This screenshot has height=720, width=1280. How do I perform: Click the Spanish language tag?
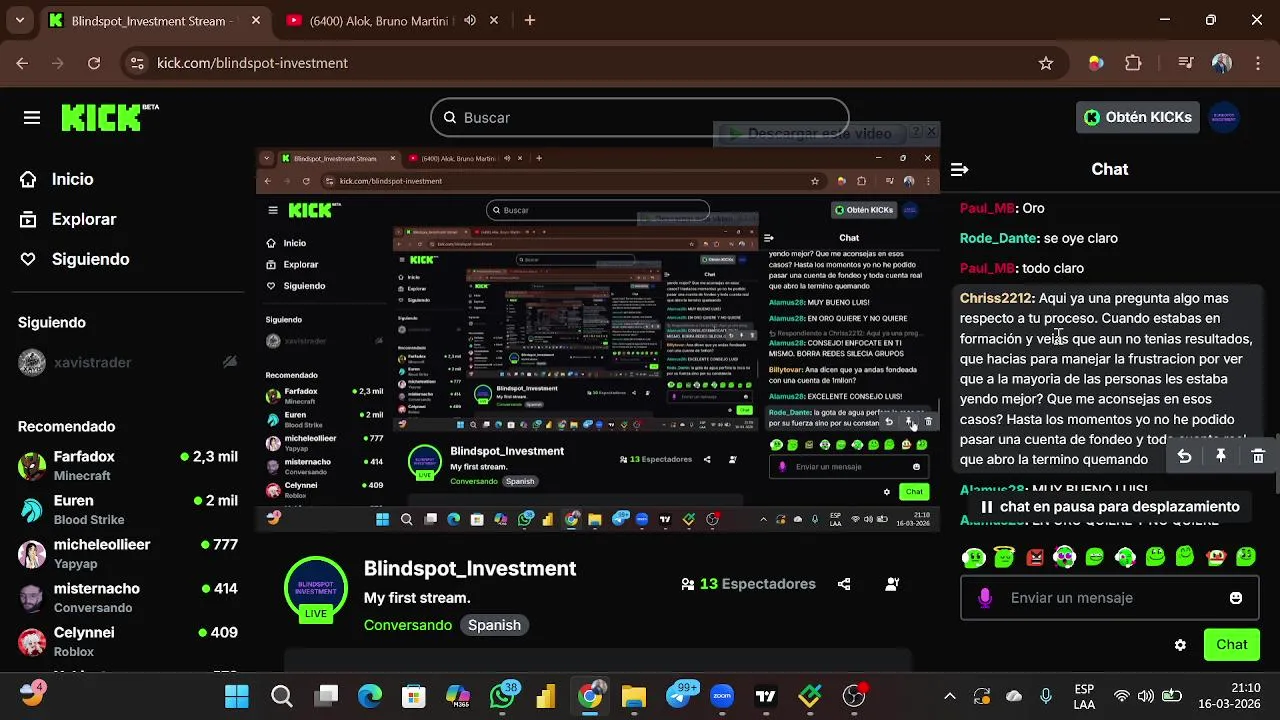pos(494,625)
